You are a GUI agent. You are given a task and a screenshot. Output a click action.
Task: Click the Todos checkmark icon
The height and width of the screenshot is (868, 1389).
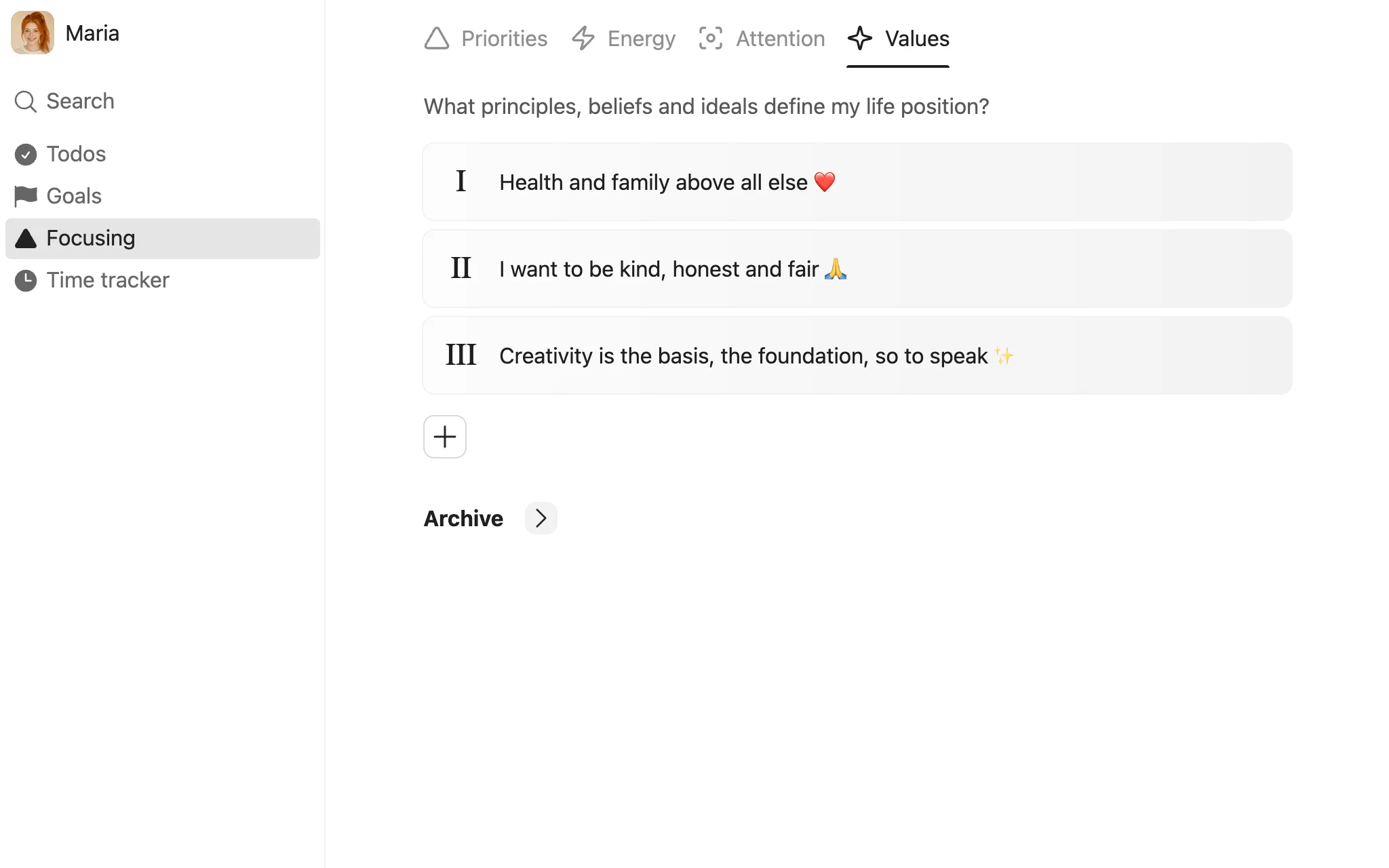pyautogui.click(x=26, y=155)
